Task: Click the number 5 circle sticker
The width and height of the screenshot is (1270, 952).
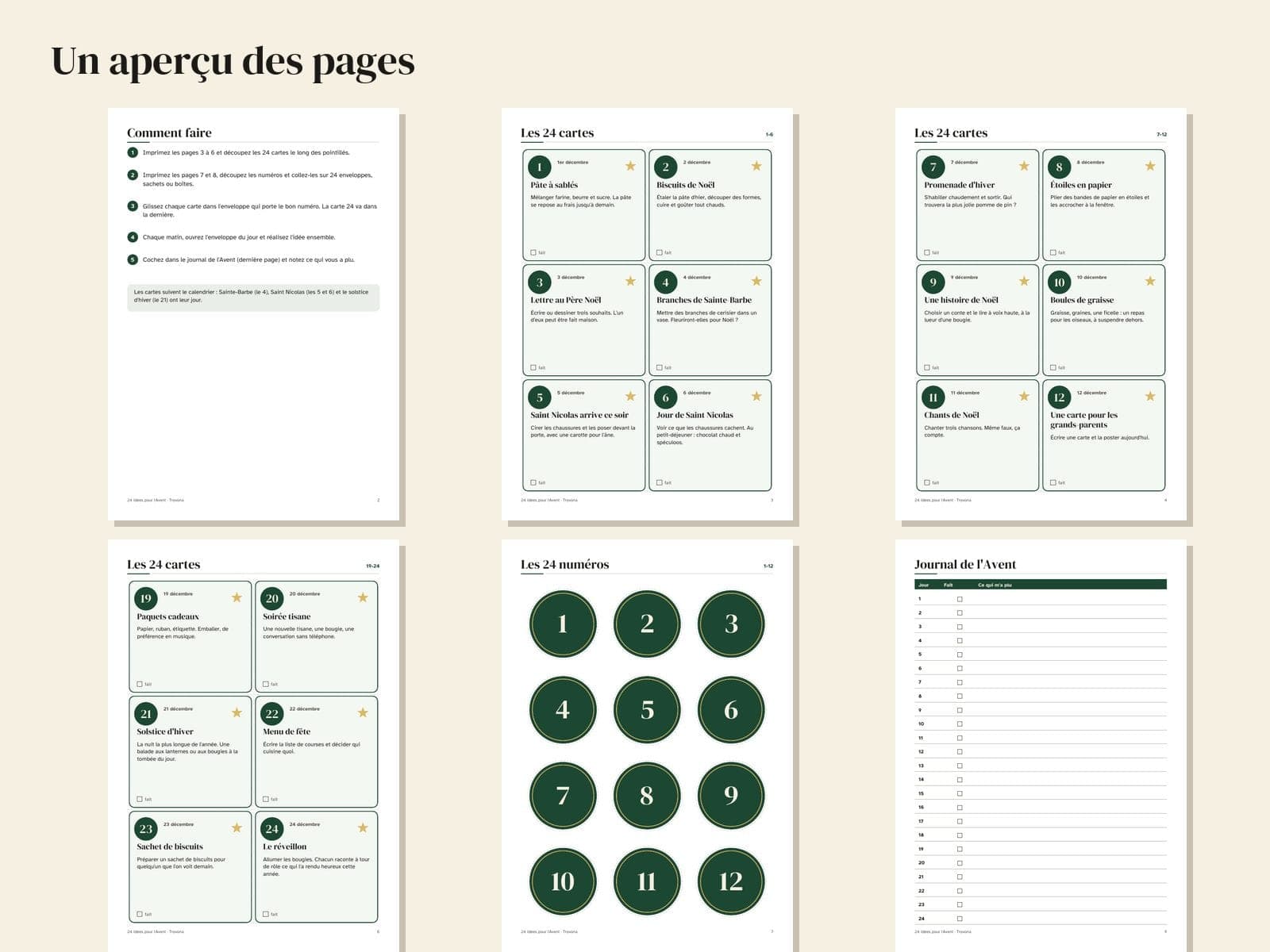Action: point(647,709)
